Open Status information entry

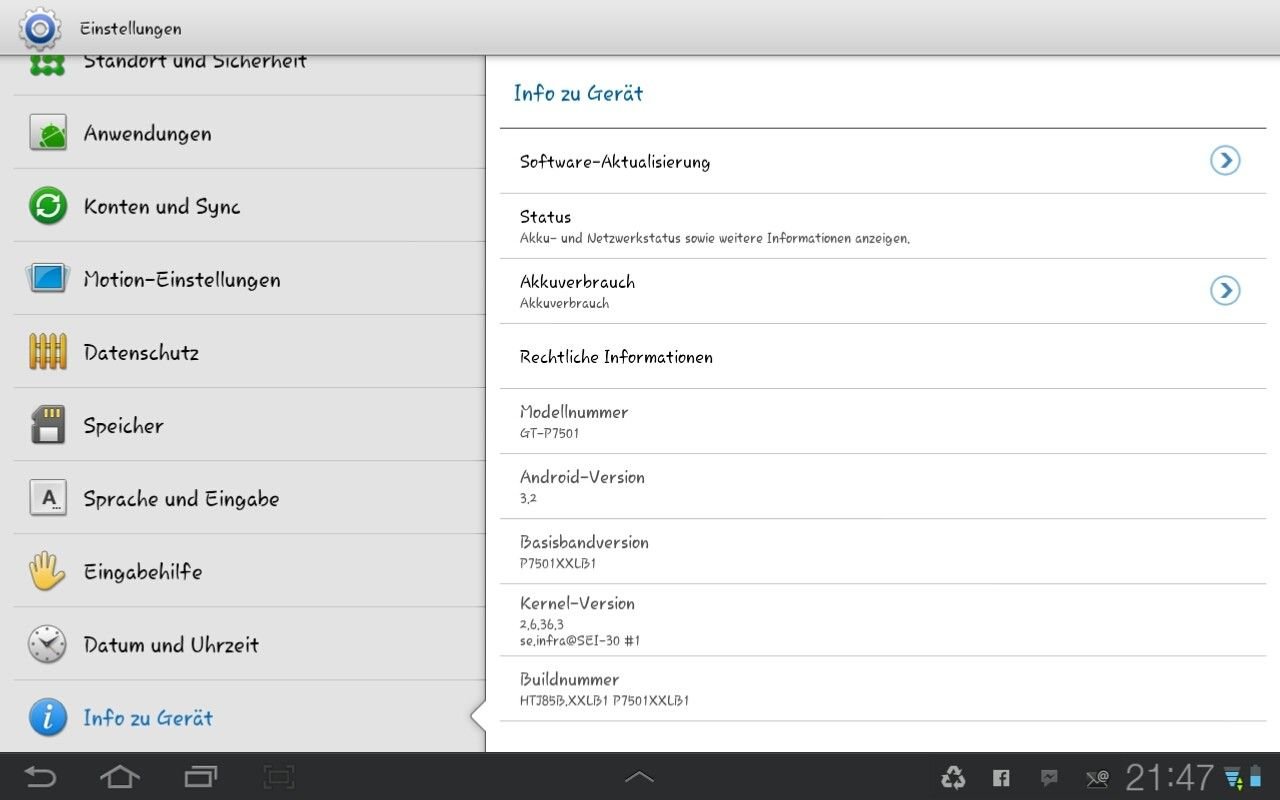883,226
